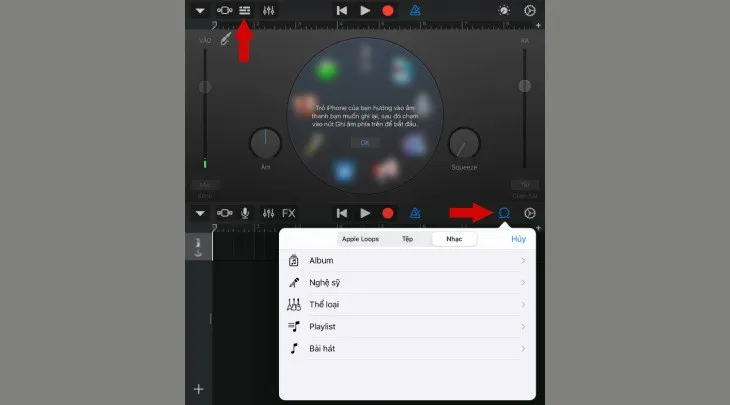Tap the FX button in lower toolbar
This screenshot has width=730, height=405.
[289, 213]
